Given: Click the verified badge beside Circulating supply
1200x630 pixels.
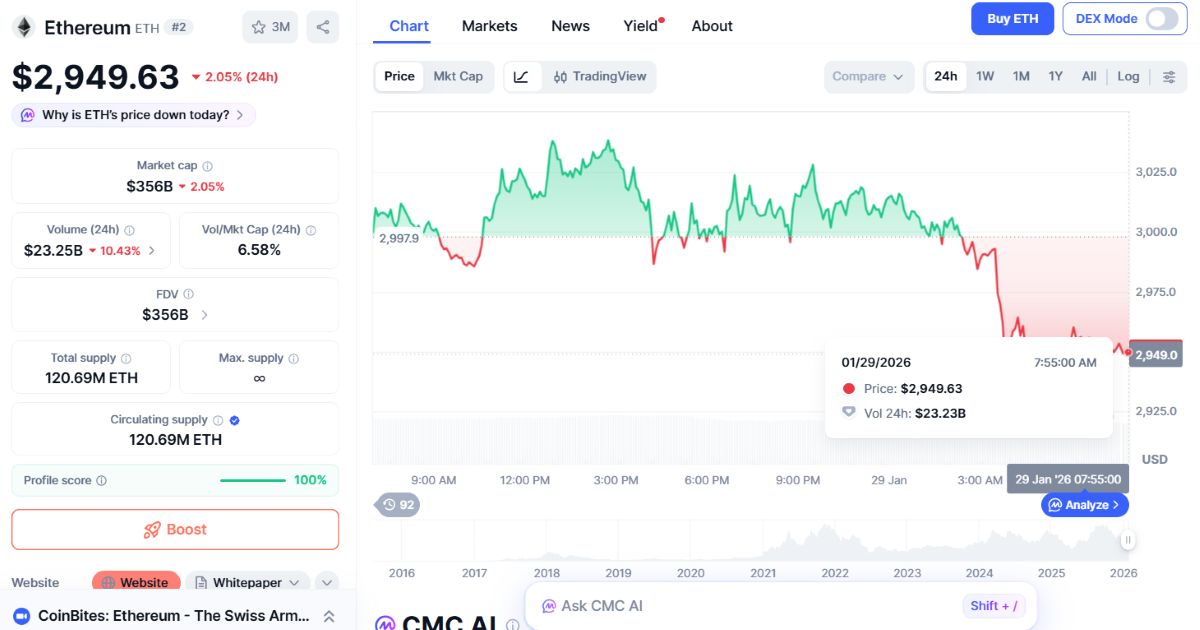Looking at the screenshot, I should (x=234, y=420).
